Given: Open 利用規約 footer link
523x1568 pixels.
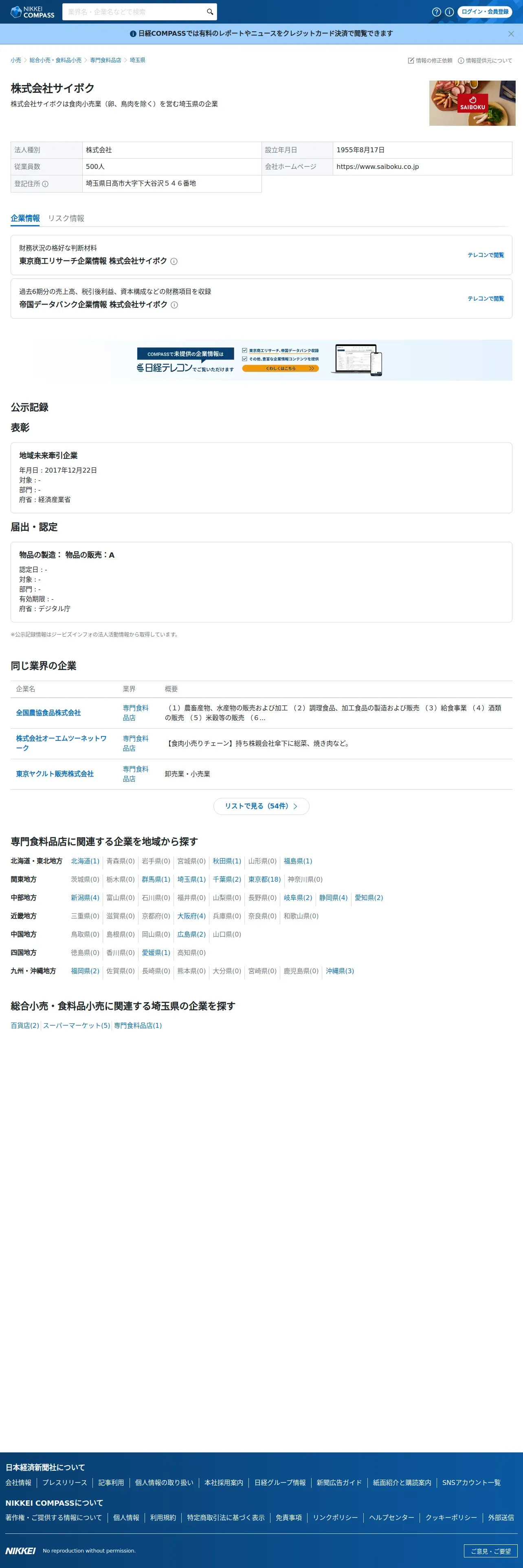Looking at the screenshot, I should (163, 1518).
